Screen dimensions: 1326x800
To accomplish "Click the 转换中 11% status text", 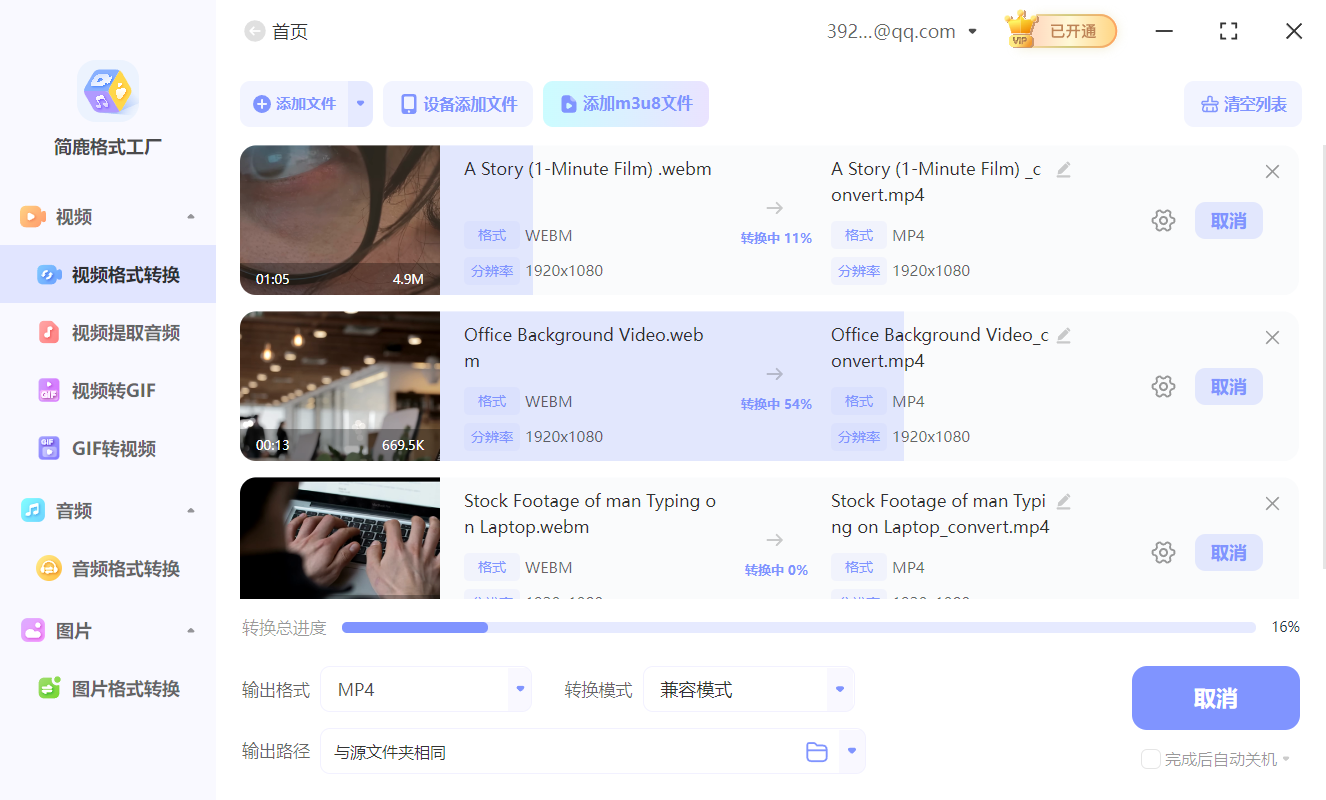I will point(776,238).
